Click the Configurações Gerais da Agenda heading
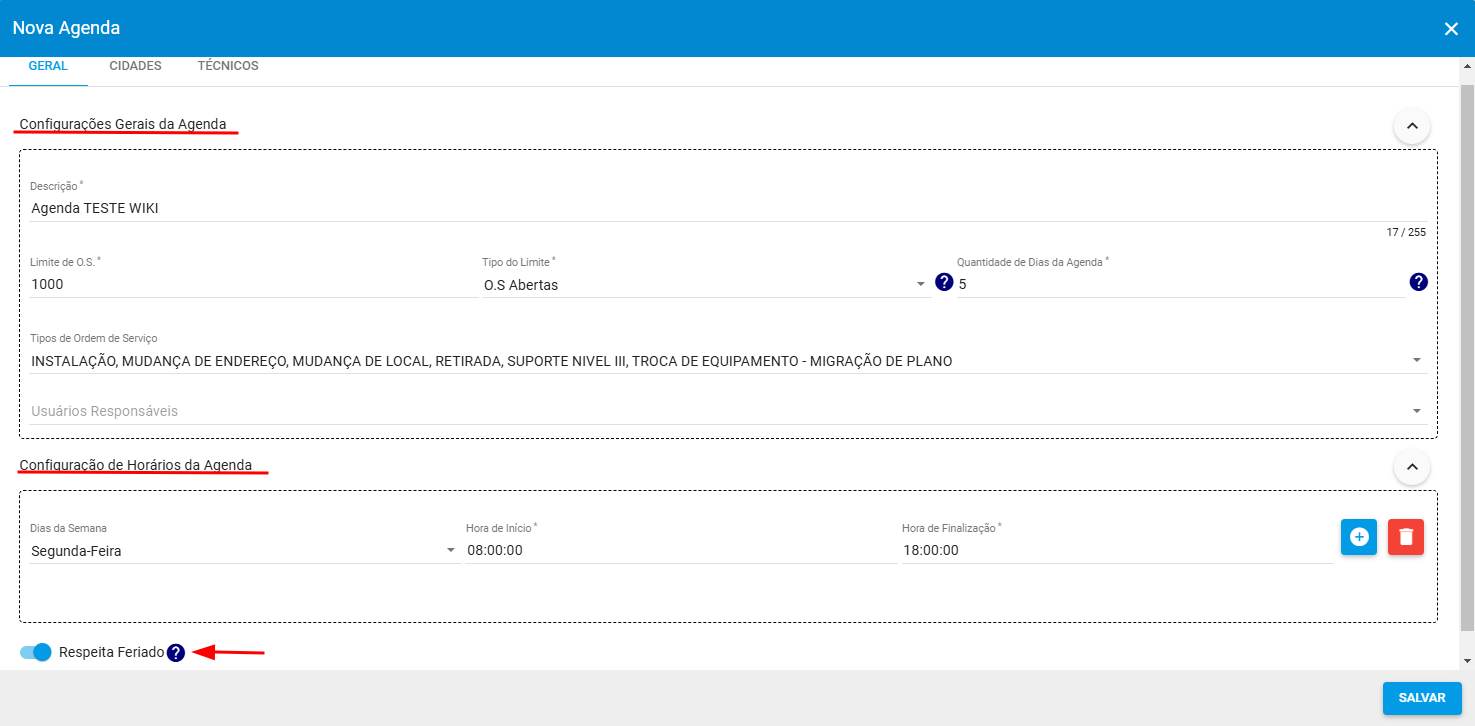The image size is (1475, 726). tap(123, 124)
